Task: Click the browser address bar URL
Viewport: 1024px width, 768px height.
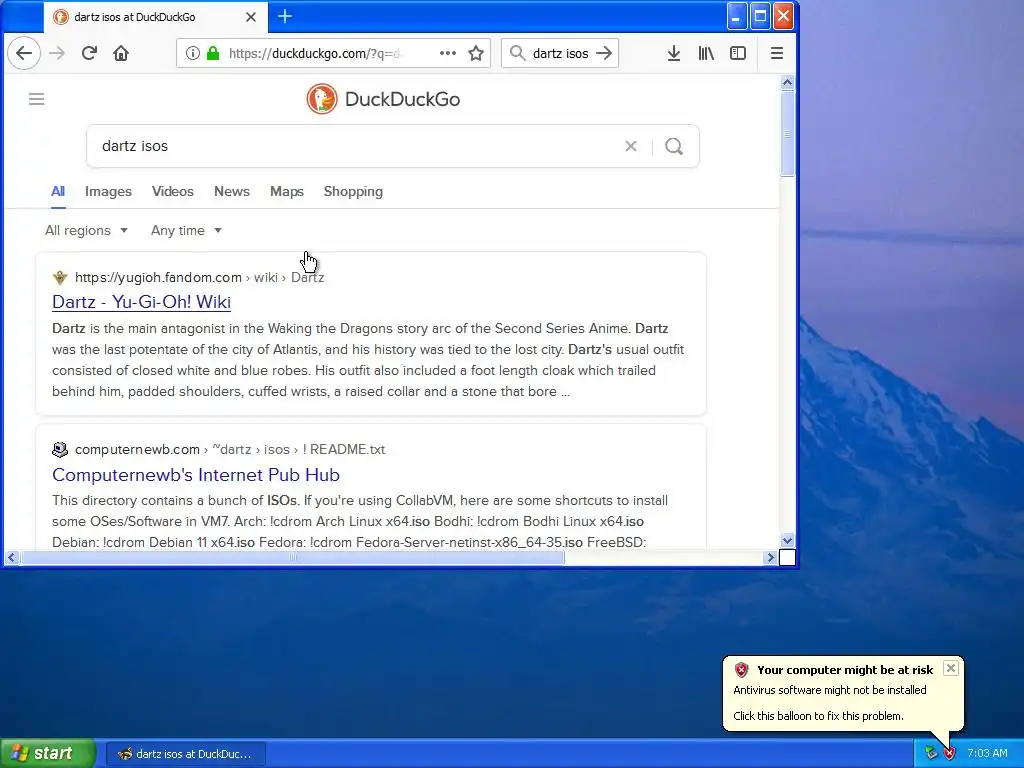Action: coord(316,53)
